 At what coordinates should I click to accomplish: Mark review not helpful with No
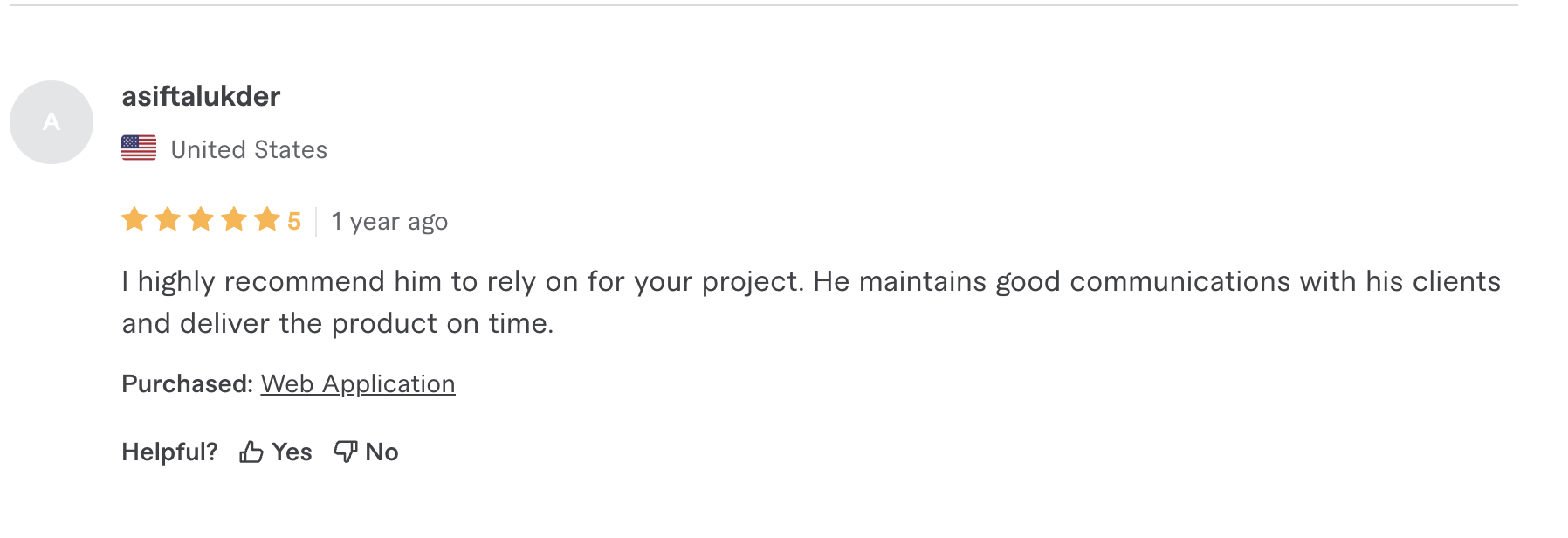pos(382,452)
